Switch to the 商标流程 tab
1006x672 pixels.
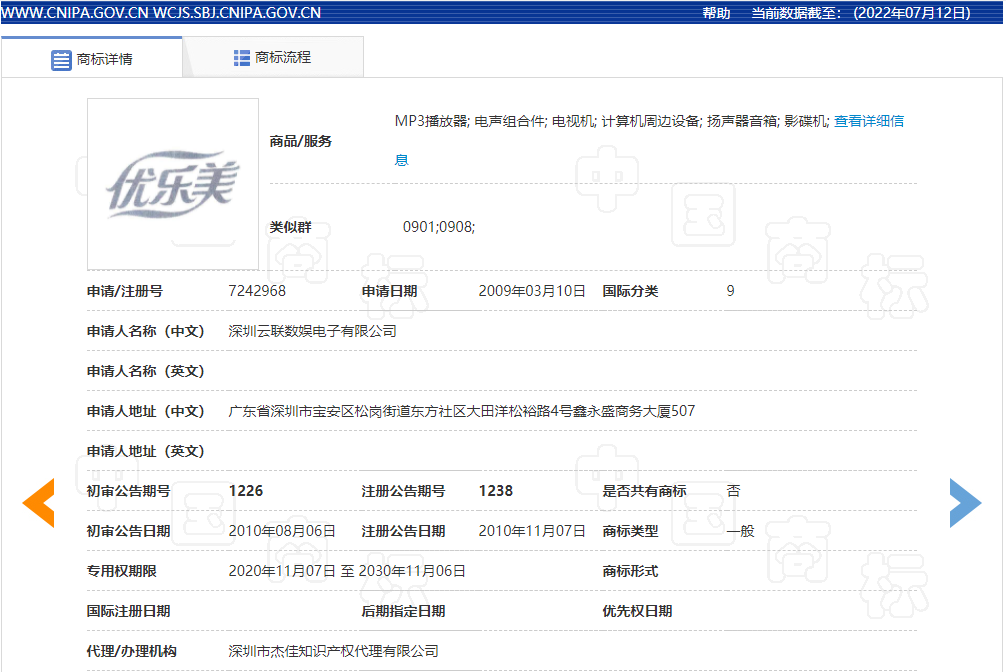click(x=282, y=58)
